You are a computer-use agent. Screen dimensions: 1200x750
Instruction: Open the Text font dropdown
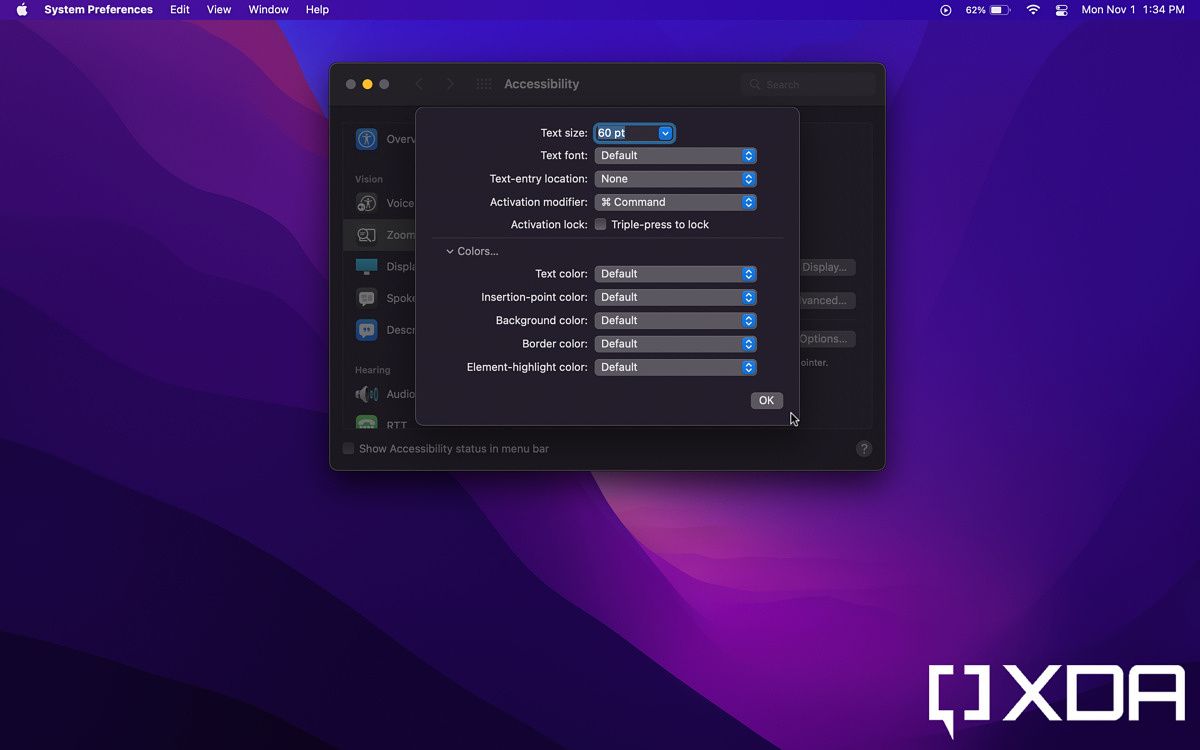675,156
